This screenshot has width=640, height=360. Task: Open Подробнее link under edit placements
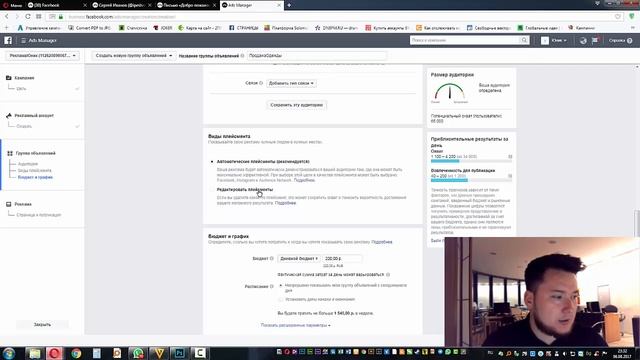(x=285, y=203)
